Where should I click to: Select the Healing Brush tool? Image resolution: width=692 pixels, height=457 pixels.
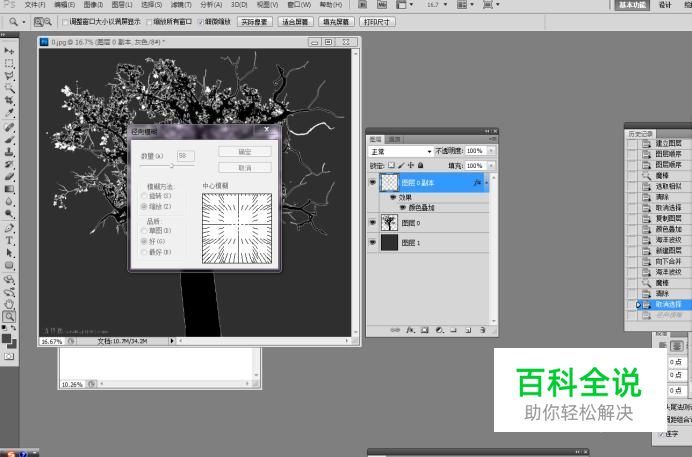[x=9, y=127]
